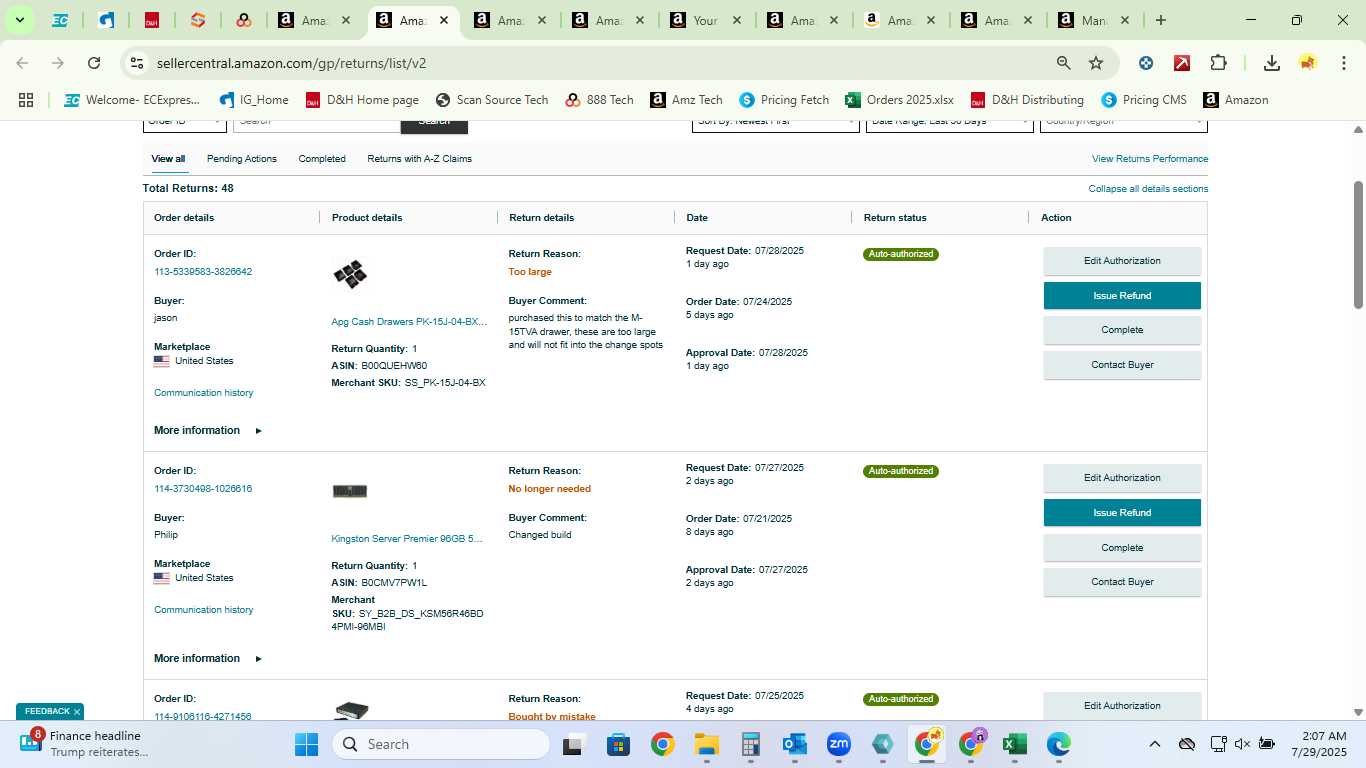The width and height of the screenshot is (1366, 768).
Task: Expand More information for jason's order
Action: coord(208,430)
